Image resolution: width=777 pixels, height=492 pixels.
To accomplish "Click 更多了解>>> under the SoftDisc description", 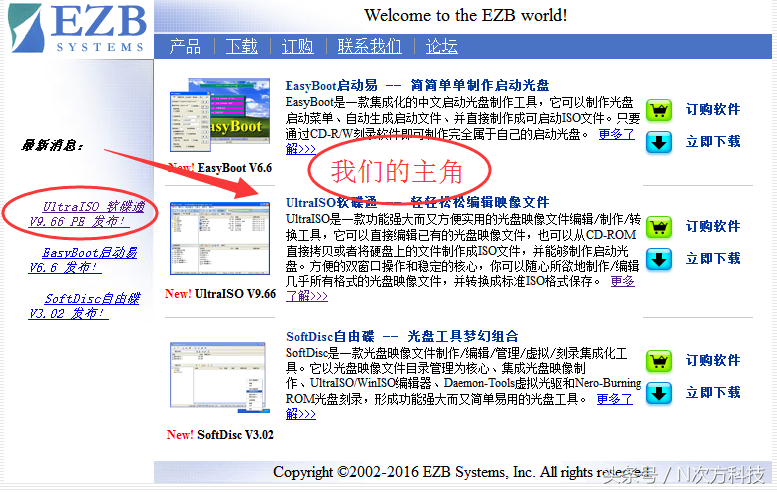I will (614, 399).
